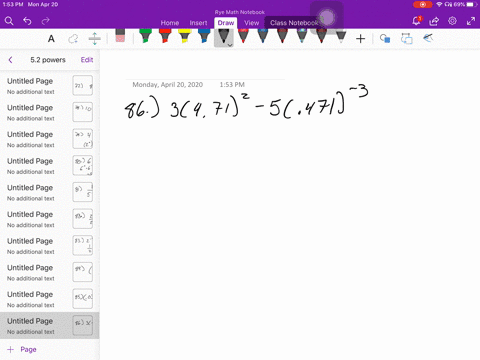Switch to Insert tab
Viewport: 480px width, 360px height.
pyautogui.click(x=198, y=23)
